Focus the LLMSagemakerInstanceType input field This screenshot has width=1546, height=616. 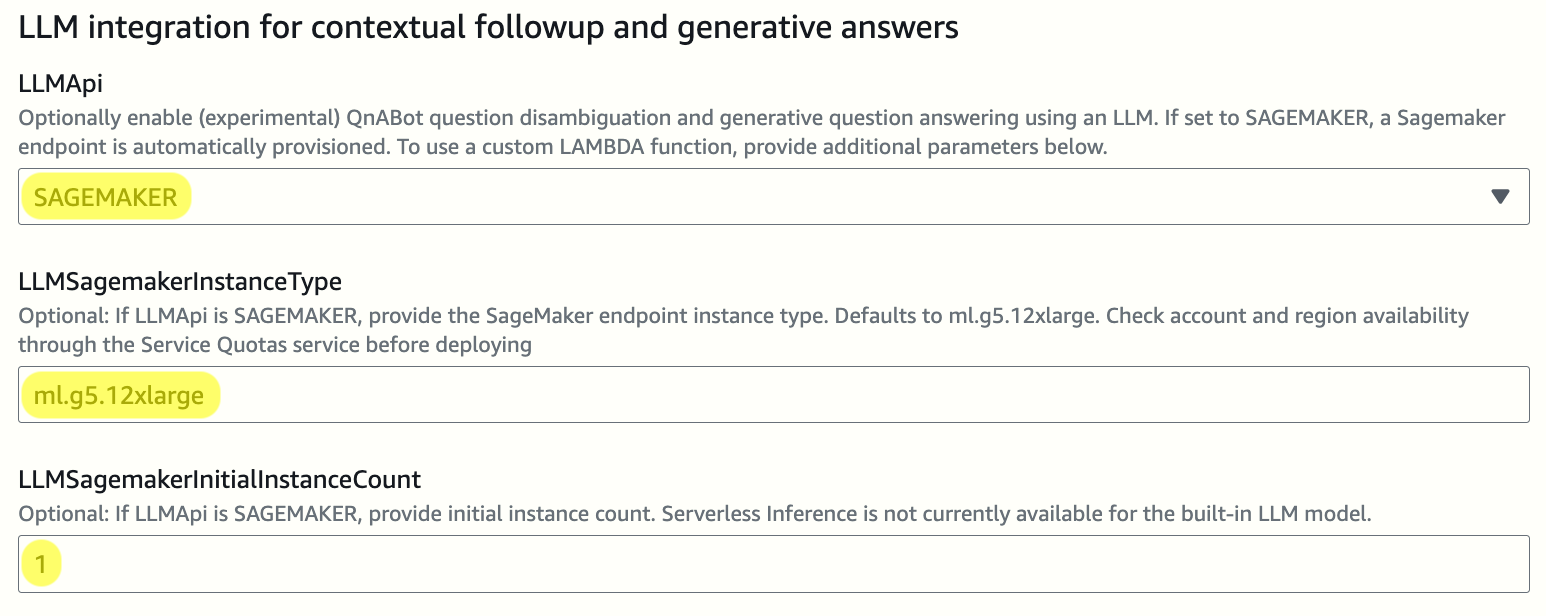point(774,394)
